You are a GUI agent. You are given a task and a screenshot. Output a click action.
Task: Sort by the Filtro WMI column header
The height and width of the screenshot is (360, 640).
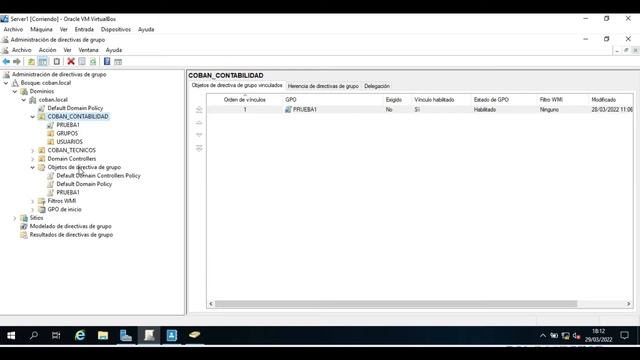562,100
